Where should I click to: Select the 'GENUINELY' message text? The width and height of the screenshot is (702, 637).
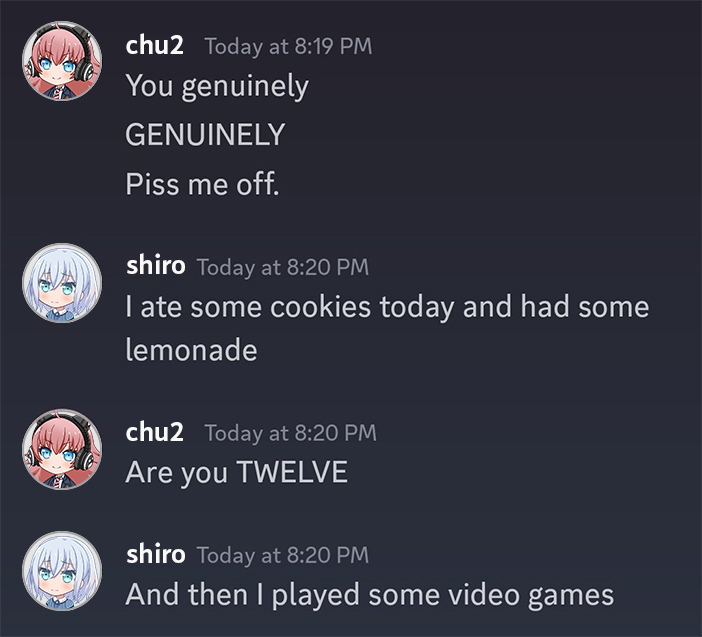205,134
